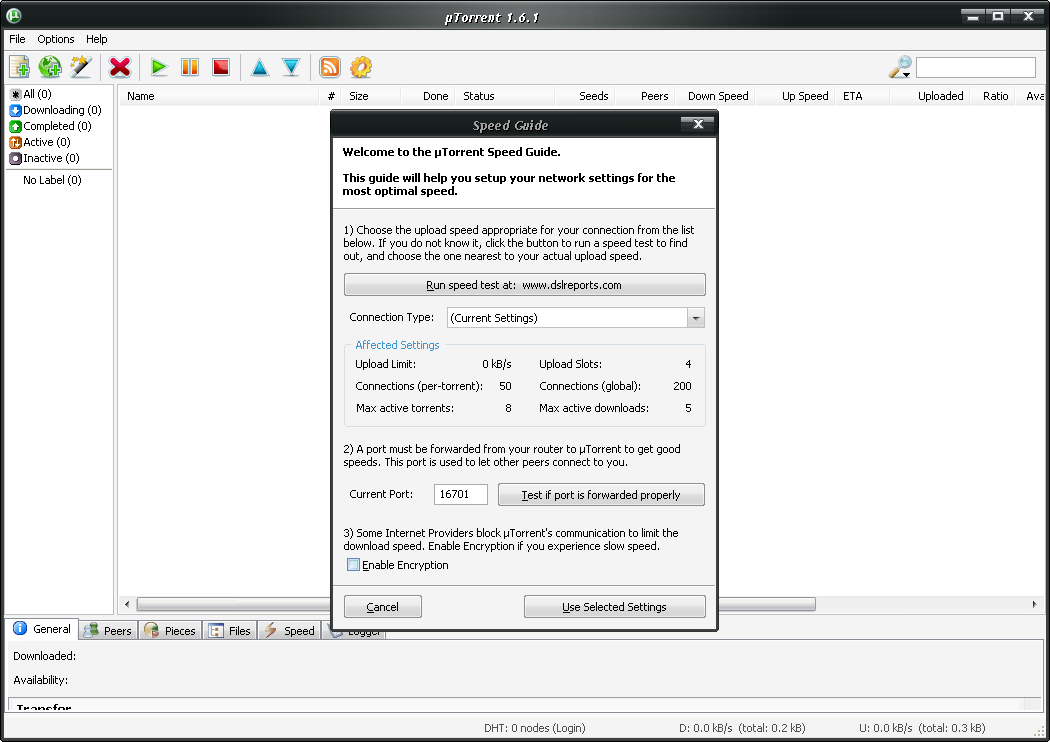Click the 'Upload Slots:' label
1050x742 pixels.
pyautogui.click(x=571, y=364)
